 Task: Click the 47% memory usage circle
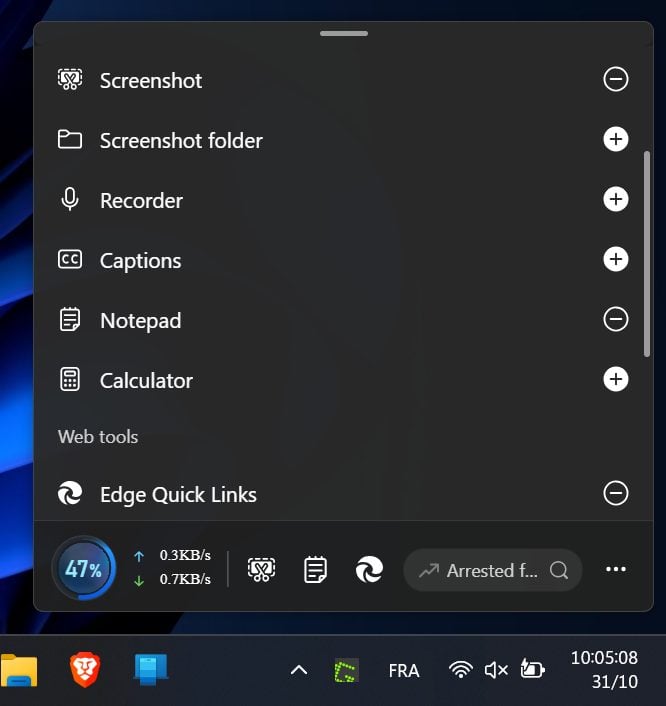point(84,570)
